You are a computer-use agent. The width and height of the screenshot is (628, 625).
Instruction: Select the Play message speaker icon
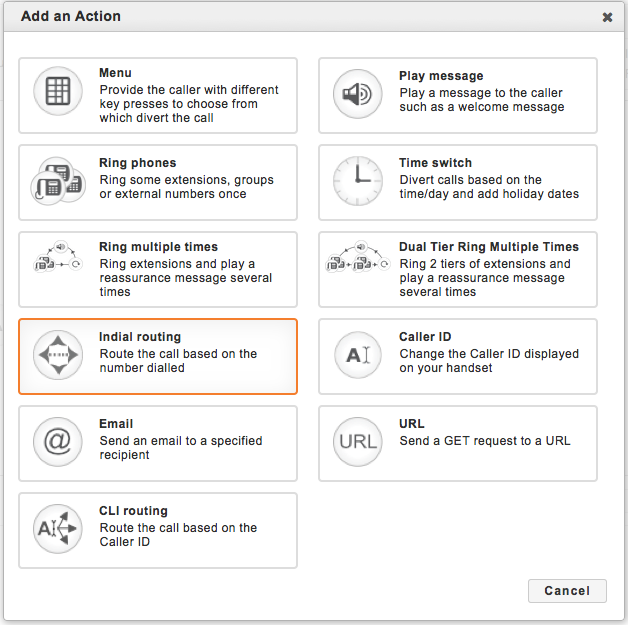click(x=358, y=95)
